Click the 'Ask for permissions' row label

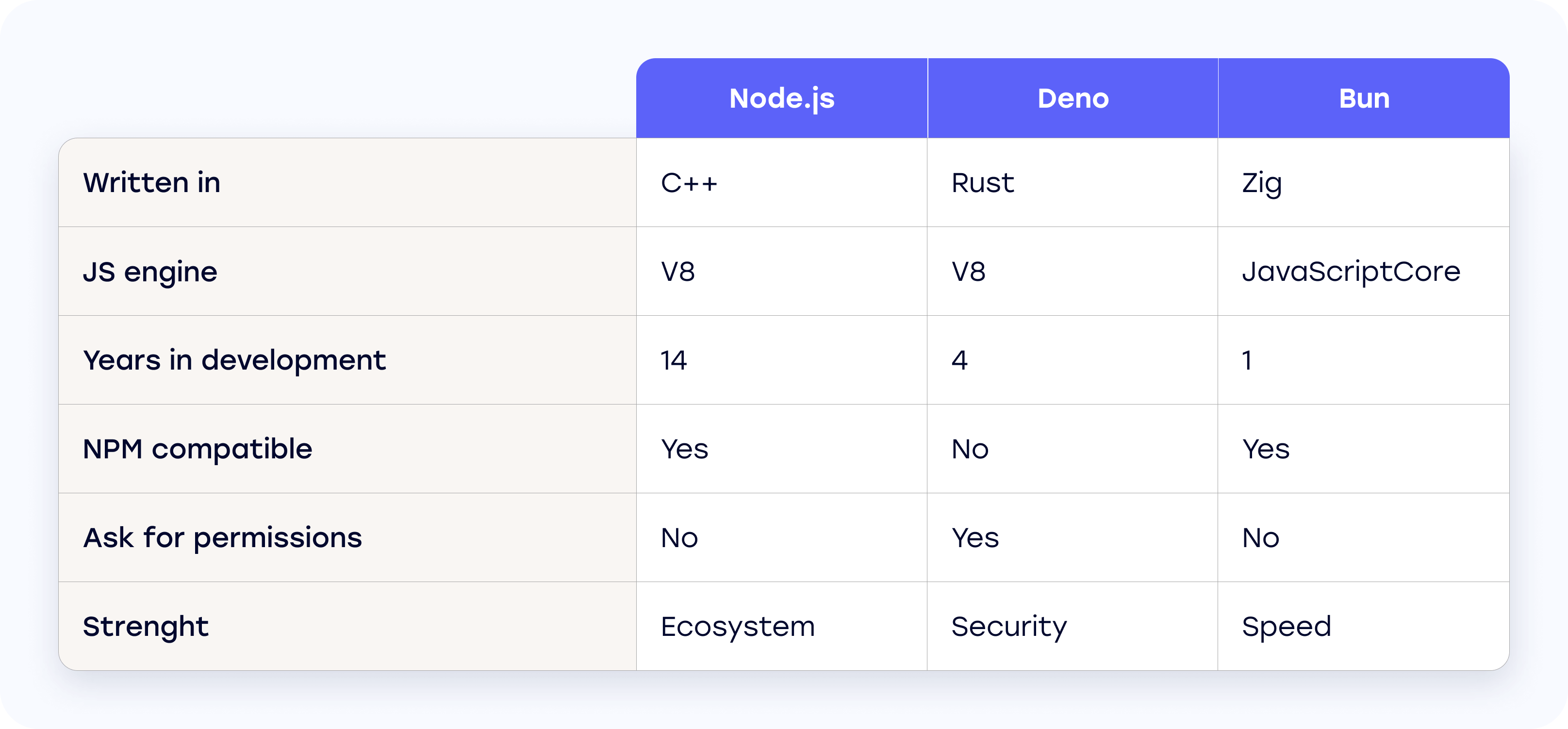click(x=222, y=537)
